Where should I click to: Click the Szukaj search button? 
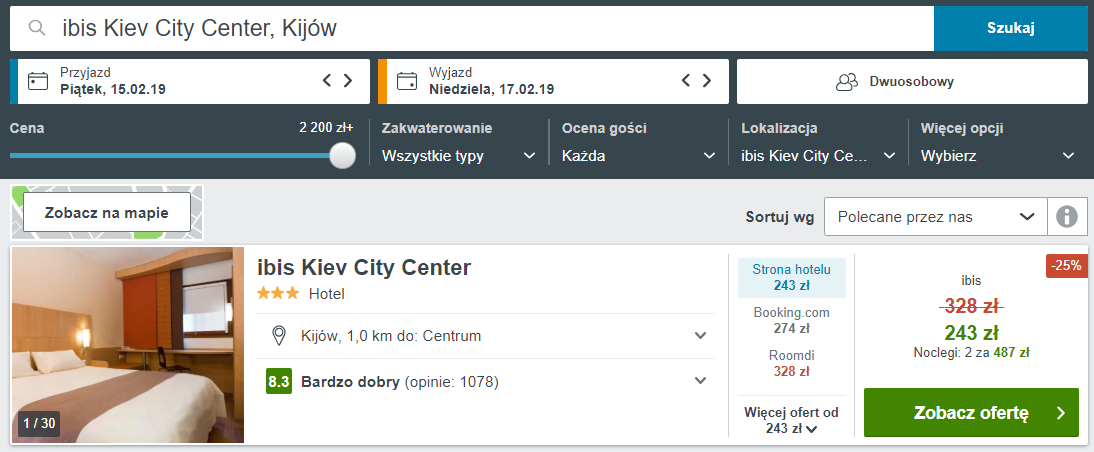click(x=1010, y=28)
